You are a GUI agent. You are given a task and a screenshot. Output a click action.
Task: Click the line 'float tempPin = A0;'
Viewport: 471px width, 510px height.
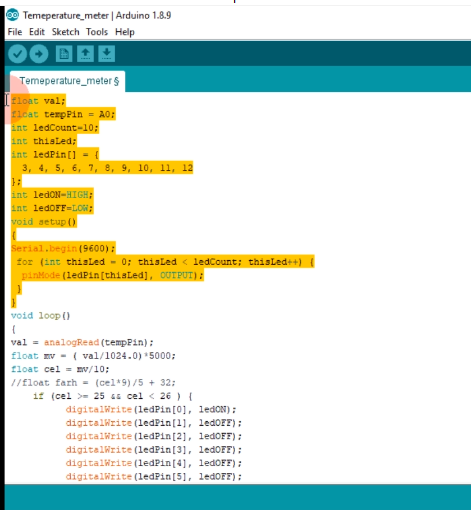[x=63, y=114]
